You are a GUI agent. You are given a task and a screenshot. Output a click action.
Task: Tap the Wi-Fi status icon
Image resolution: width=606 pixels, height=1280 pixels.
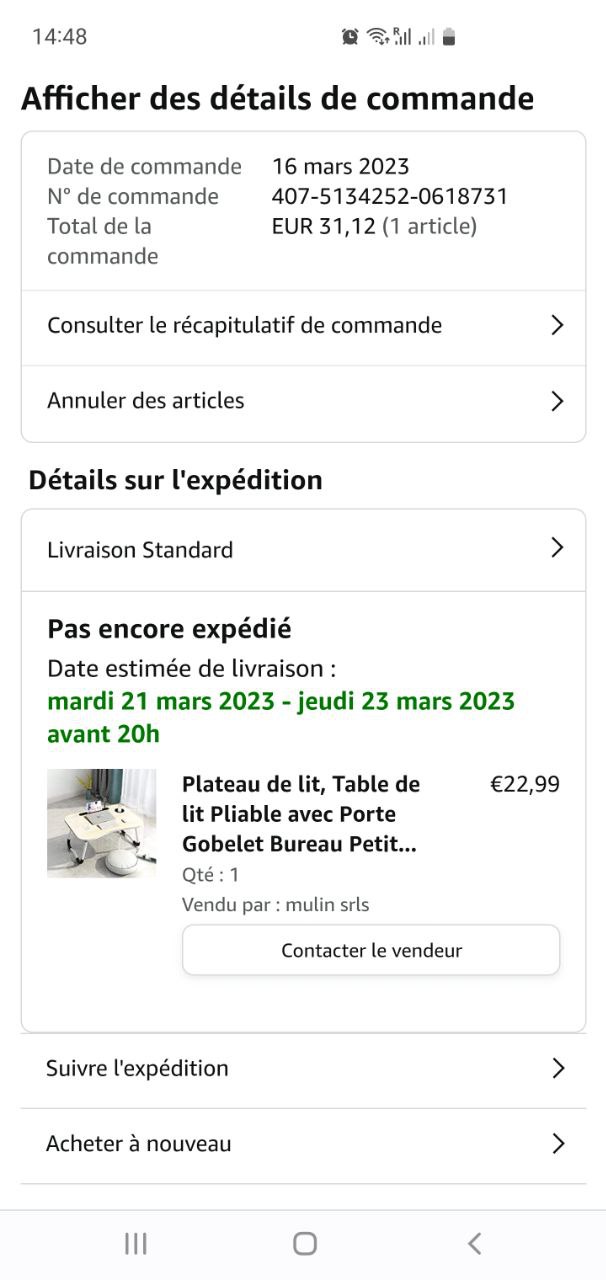(377, 37)
